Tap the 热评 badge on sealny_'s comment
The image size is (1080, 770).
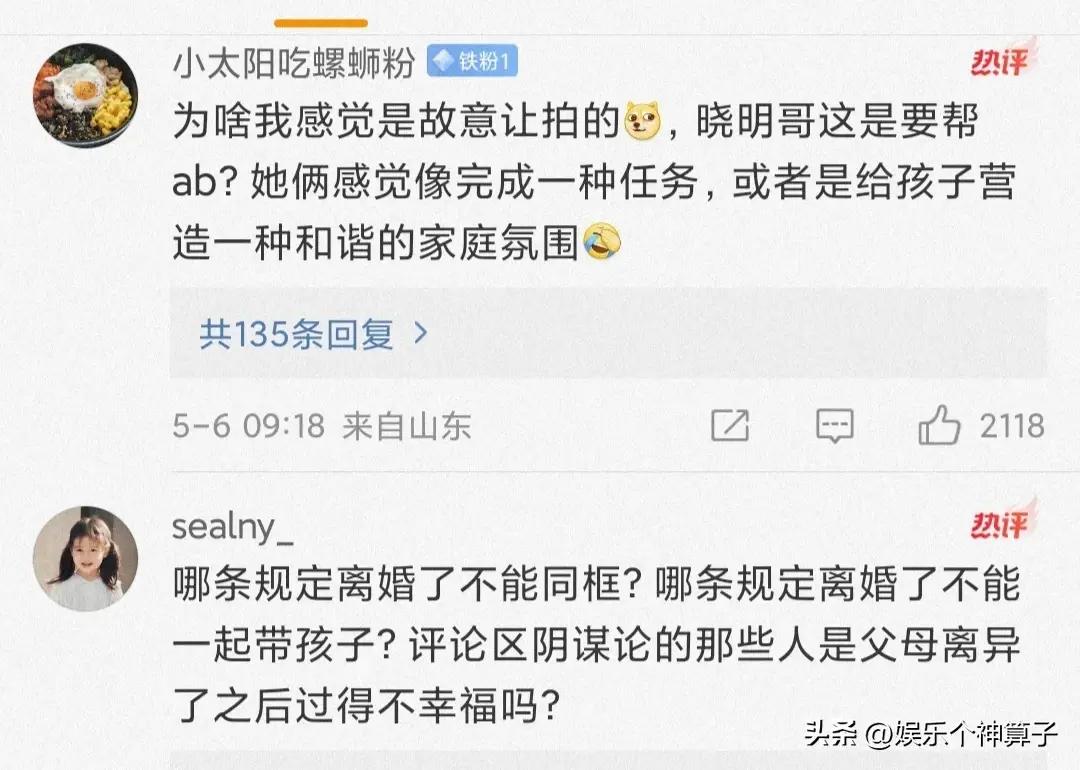(x=1000, y=524)
